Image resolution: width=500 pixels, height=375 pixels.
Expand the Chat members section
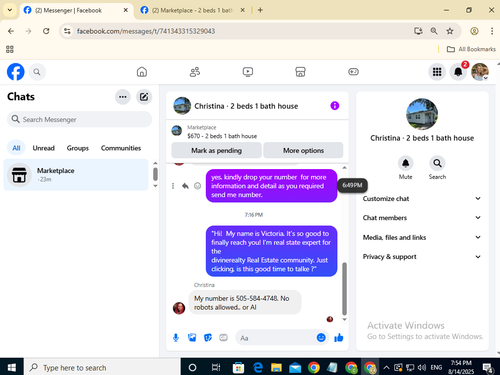coord(422,218)
